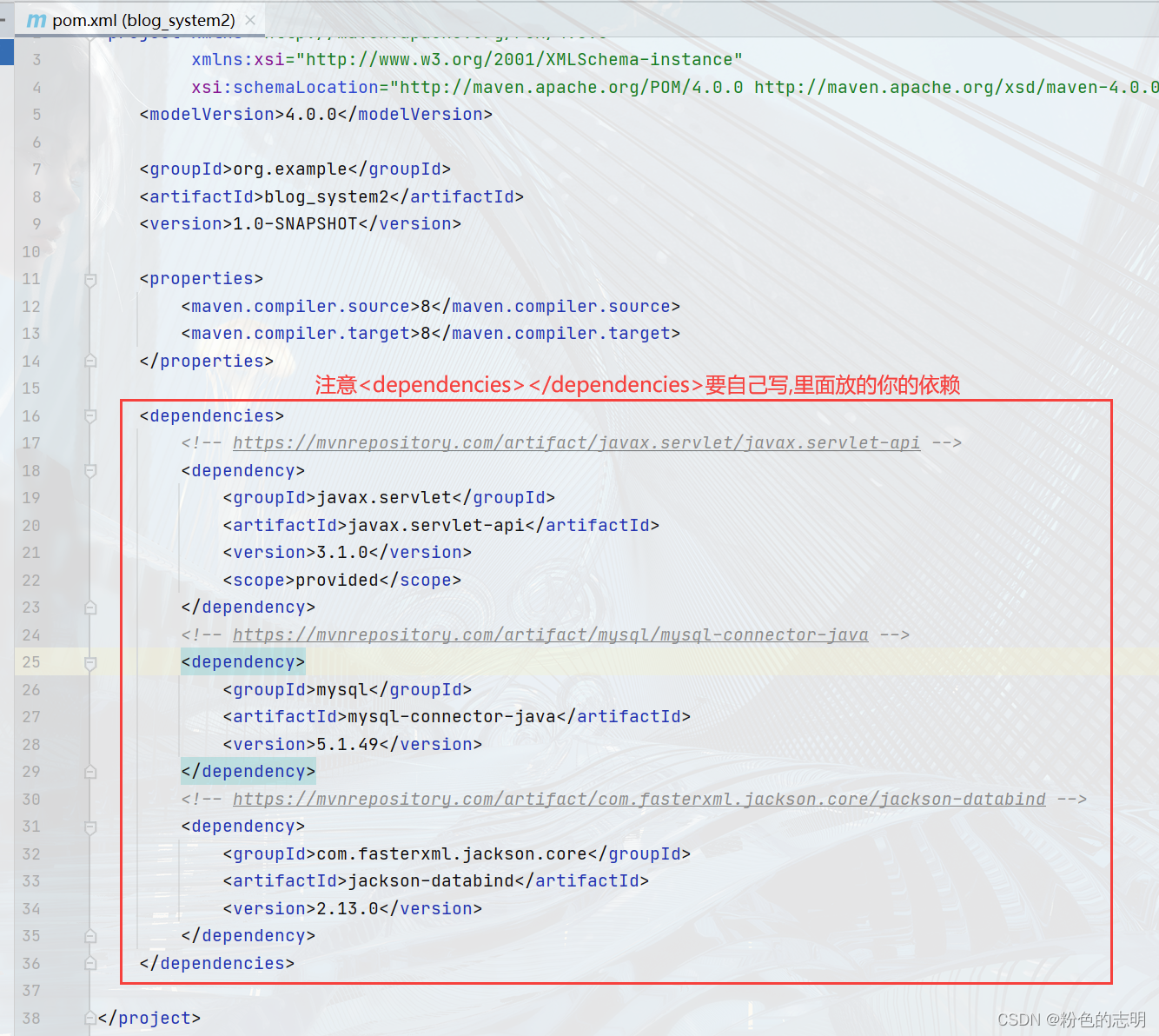Click the artifactId jackson-databind line
Screen dimensions: 1159x1036
(436, 881)
